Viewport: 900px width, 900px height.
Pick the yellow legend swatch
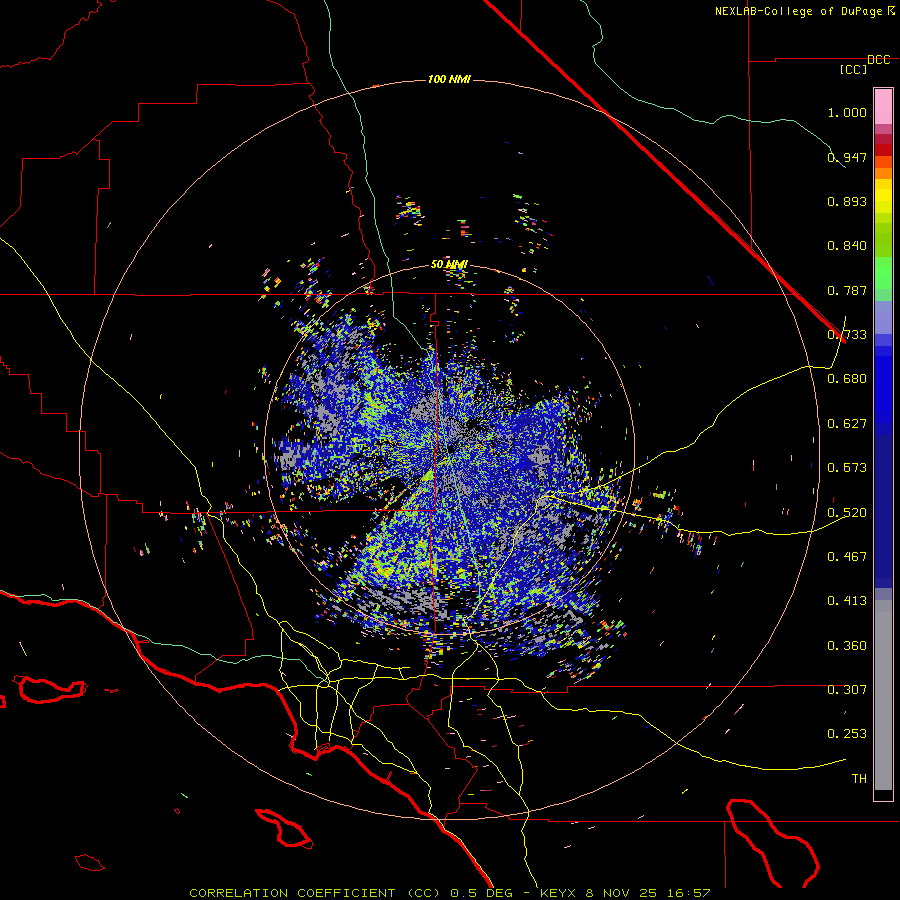(883, 196)
